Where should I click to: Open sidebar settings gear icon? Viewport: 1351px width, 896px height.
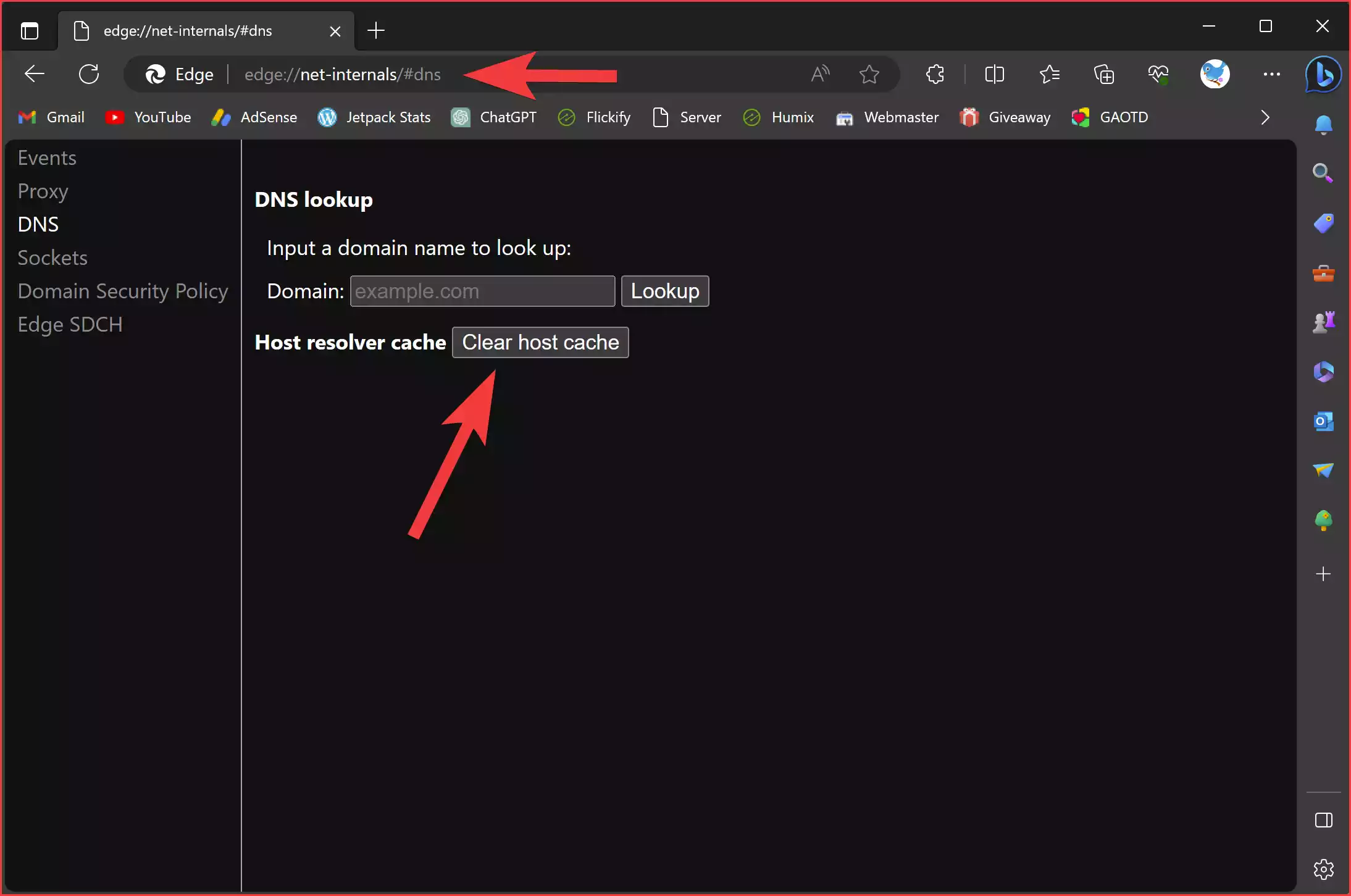click(1323, 869)
